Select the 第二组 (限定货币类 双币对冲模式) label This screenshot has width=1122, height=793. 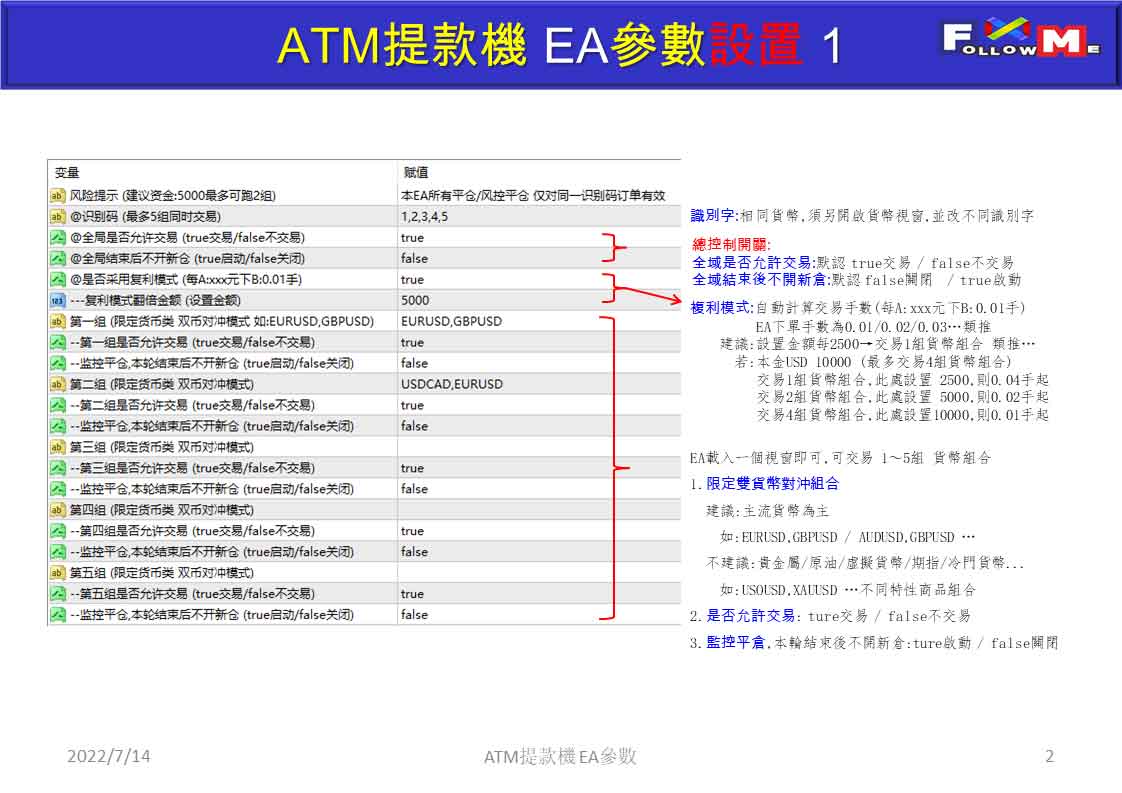(161, 384)
